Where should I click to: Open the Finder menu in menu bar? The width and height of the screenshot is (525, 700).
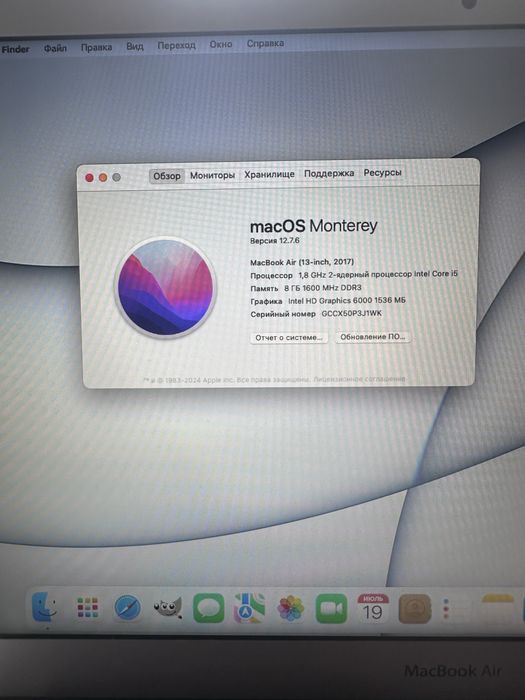[16, 49]
